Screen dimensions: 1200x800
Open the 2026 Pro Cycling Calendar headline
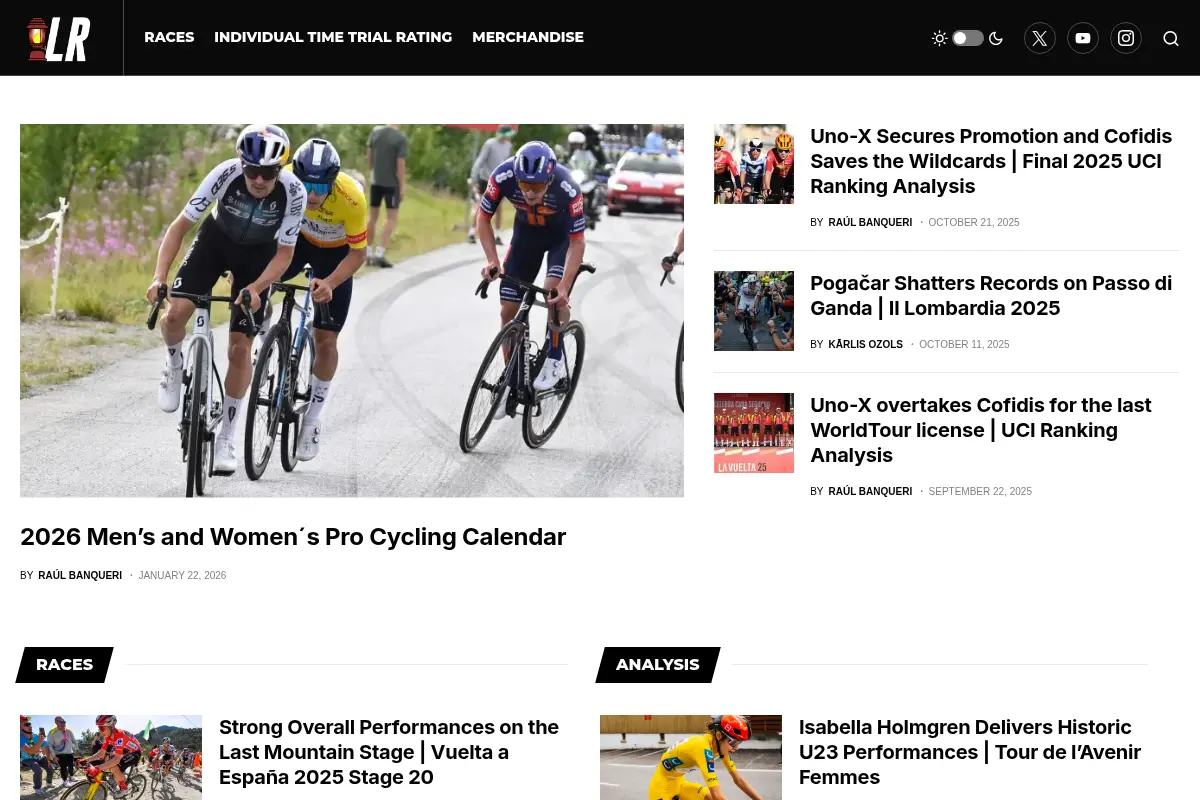(x=293, y=537)
